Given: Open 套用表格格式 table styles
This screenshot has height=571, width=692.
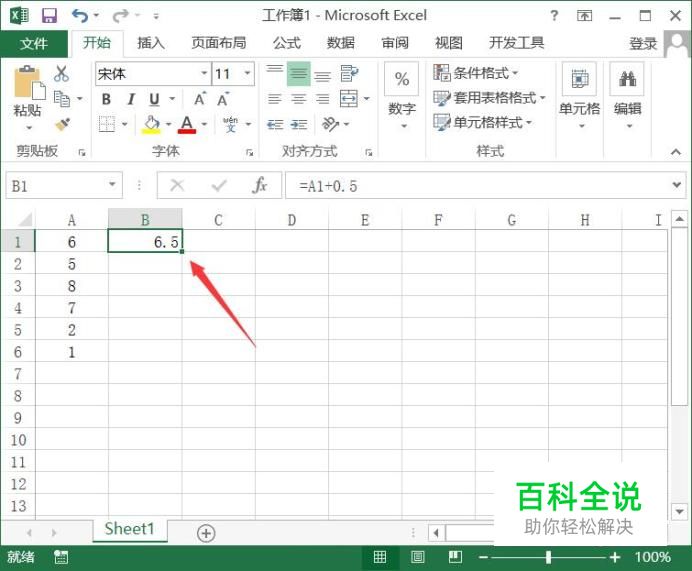Looking at the screenshot, I should click(x=489, y=98).
